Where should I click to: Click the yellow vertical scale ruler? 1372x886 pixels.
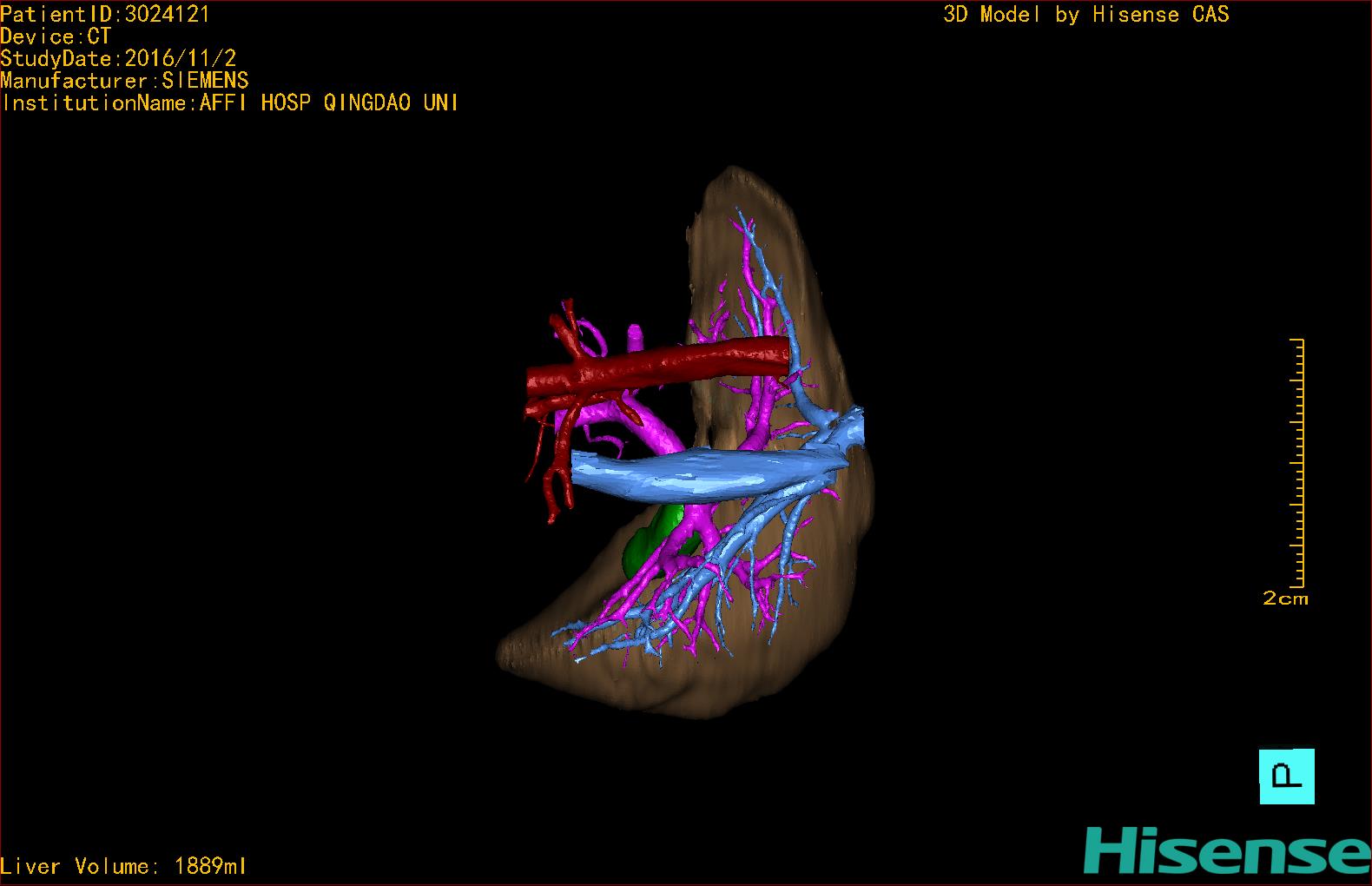[x=1297, y=463]
